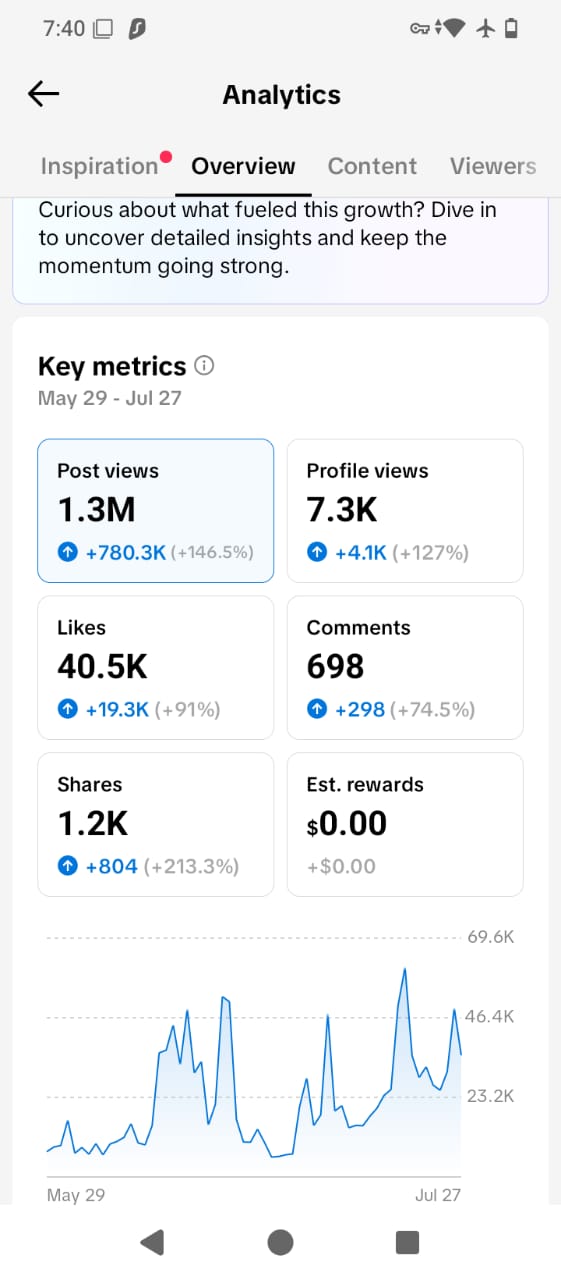561x1280 pixels.
Task: Select the Profile views metric card
Action: [405, 510]
